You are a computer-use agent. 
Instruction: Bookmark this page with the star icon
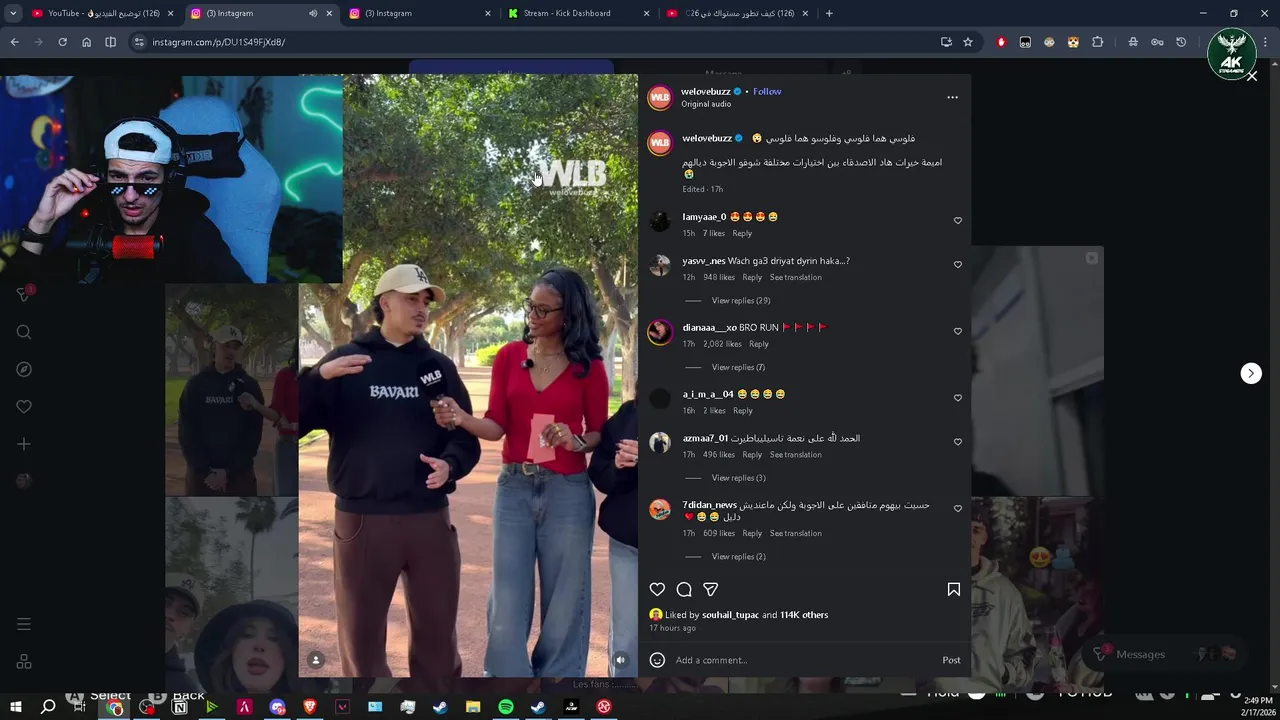coord(968,42)
